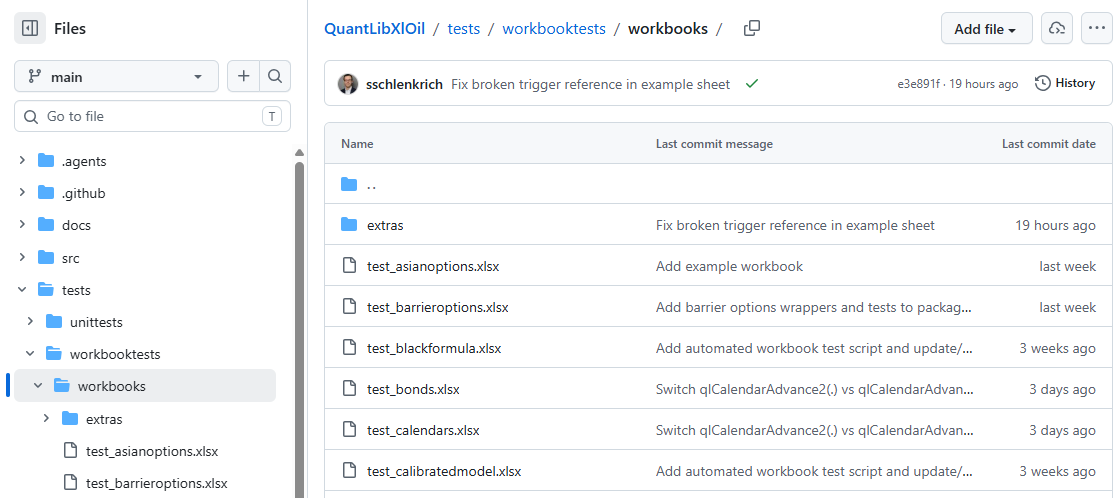1120x498 pixels.
Task: Open commit hash e3e891f
Action: pyautogui.click(x=918, y=84)
